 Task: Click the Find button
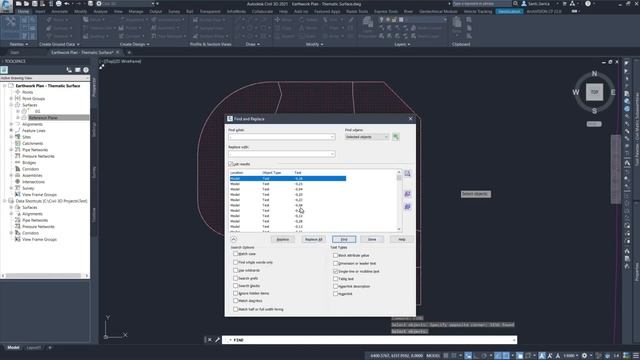pyautogui.click(x=344, y=240)
